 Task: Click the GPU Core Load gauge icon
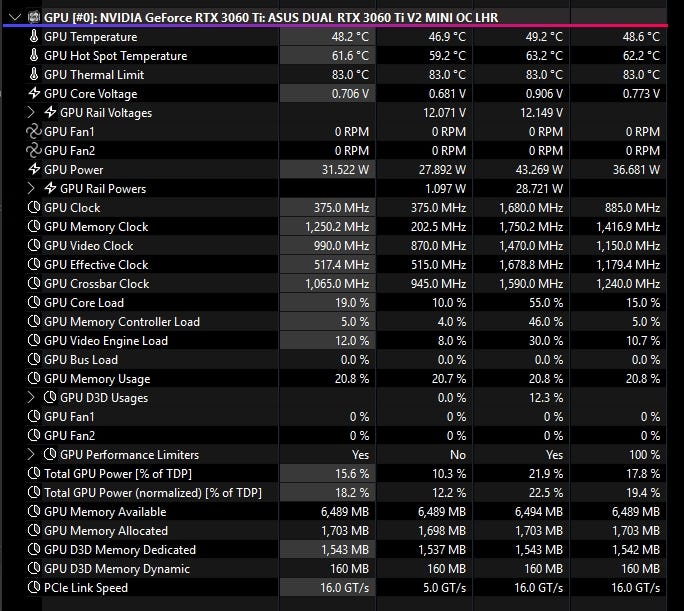33,302
